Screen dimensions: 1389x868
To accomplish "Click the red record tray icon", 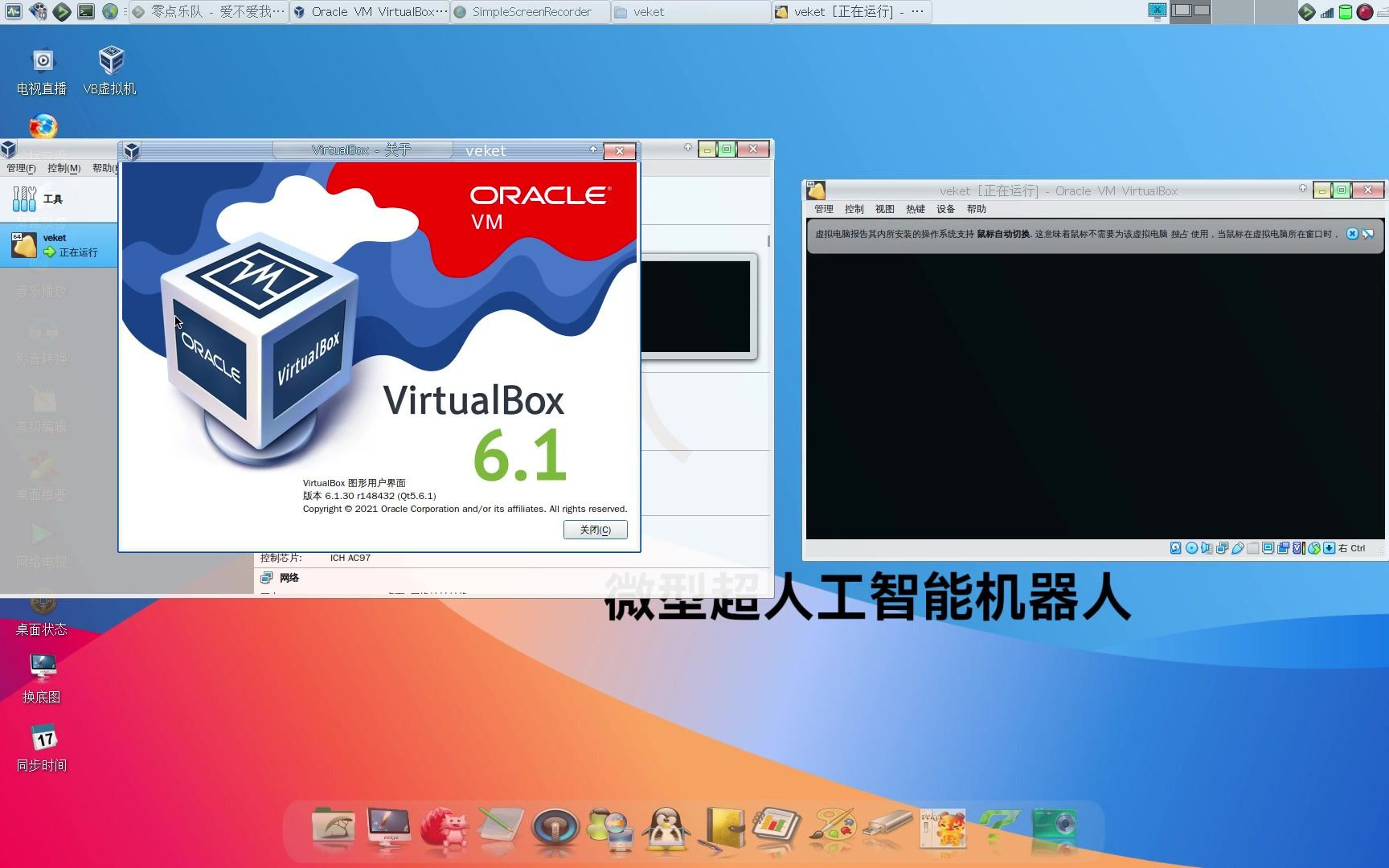I will [1365, 11].
